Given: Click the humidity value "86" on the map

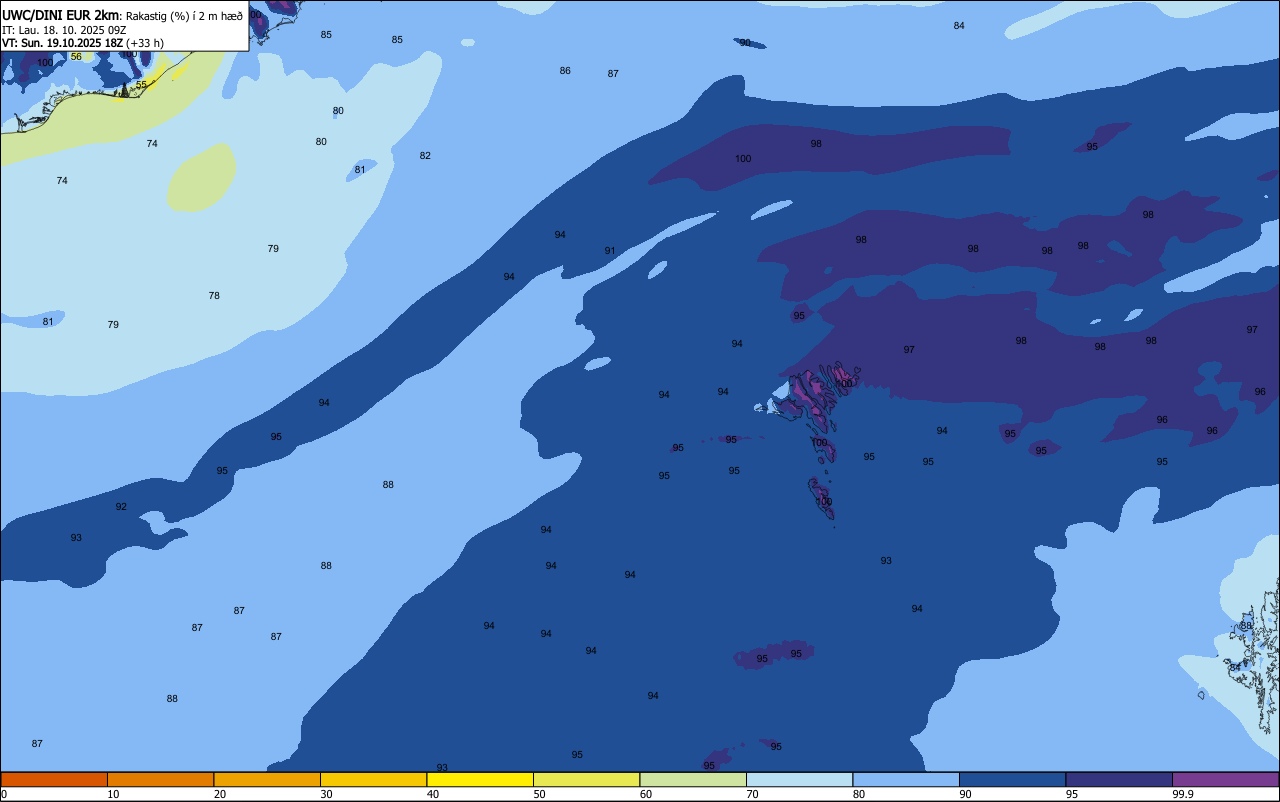Looking at the screenshot, I should click(565, 71).
